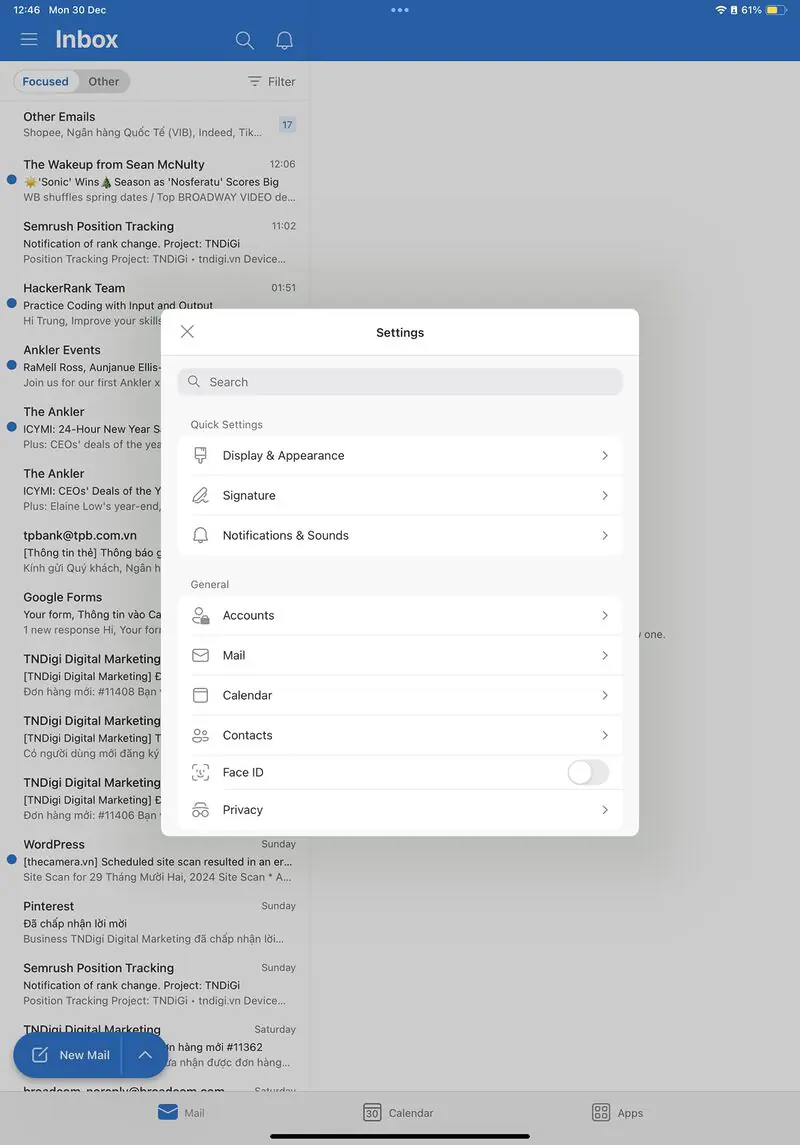Click the Face ID icon
The image size is (800, 1145).
click(200, 773)
